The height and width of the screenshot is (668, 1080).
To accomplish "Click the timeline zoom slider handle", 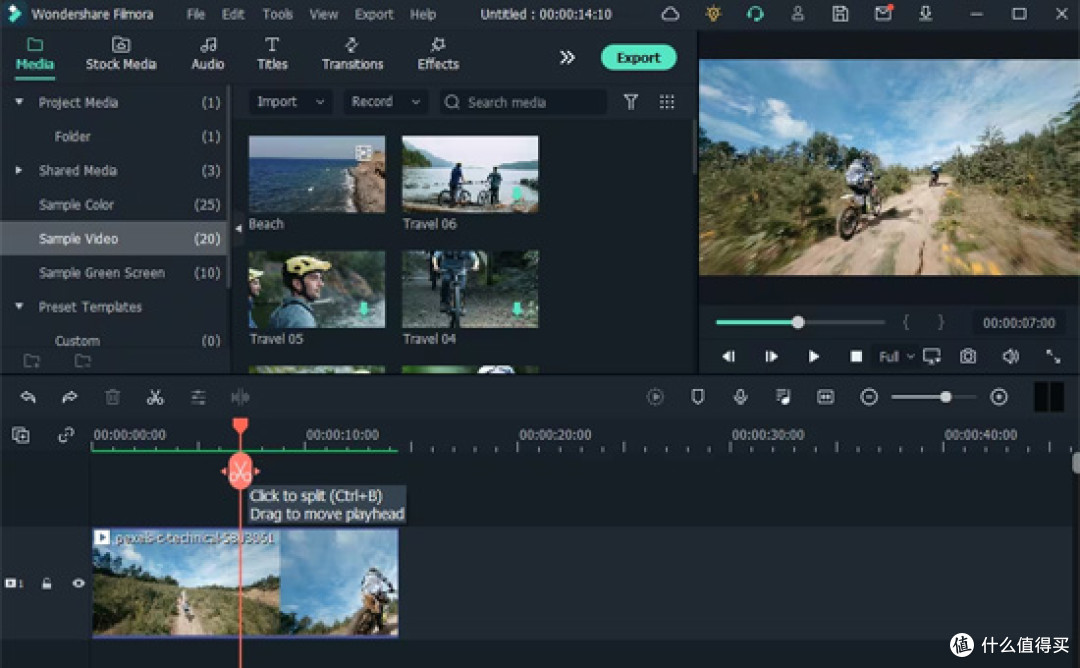I will [946, 397].
